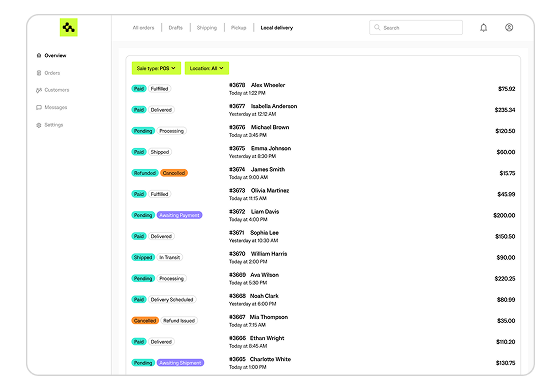The height and width of the screenshot is (390, 560).
Task: Click the search magnifier icon
Action: [377, 27]
